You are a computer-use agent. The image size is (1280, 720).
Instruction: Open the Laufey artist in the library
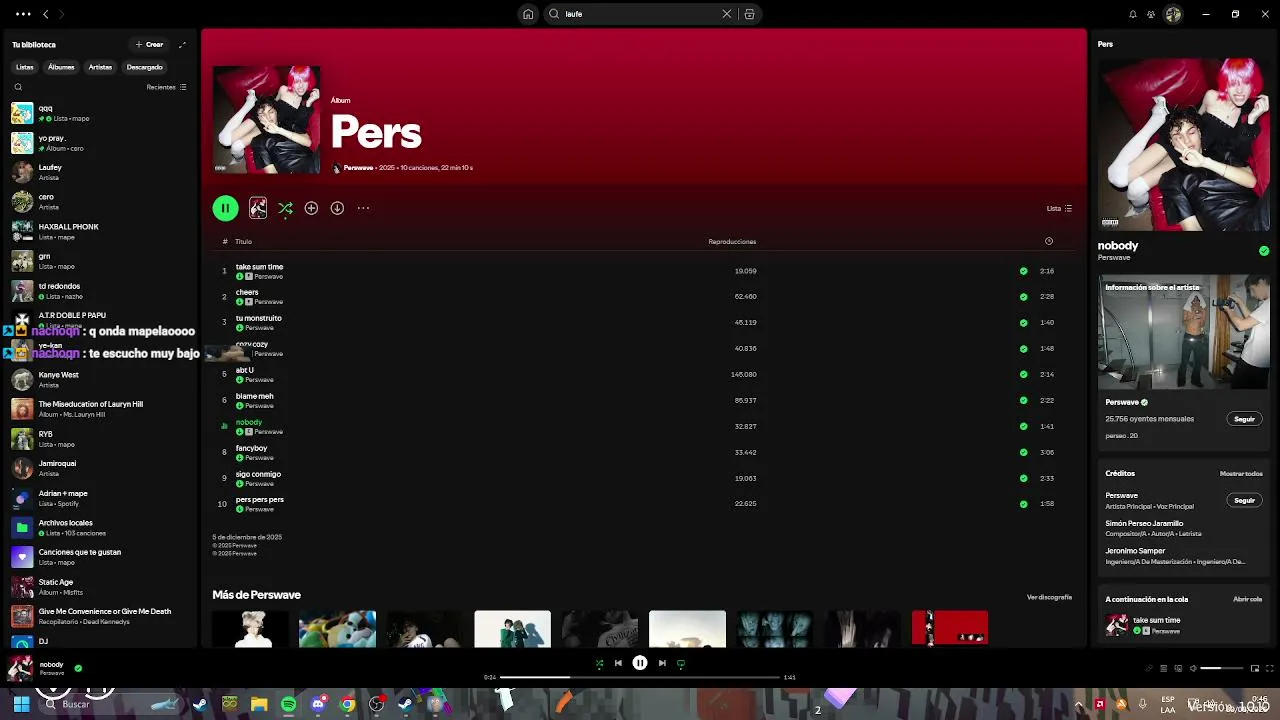click(100, 172)
